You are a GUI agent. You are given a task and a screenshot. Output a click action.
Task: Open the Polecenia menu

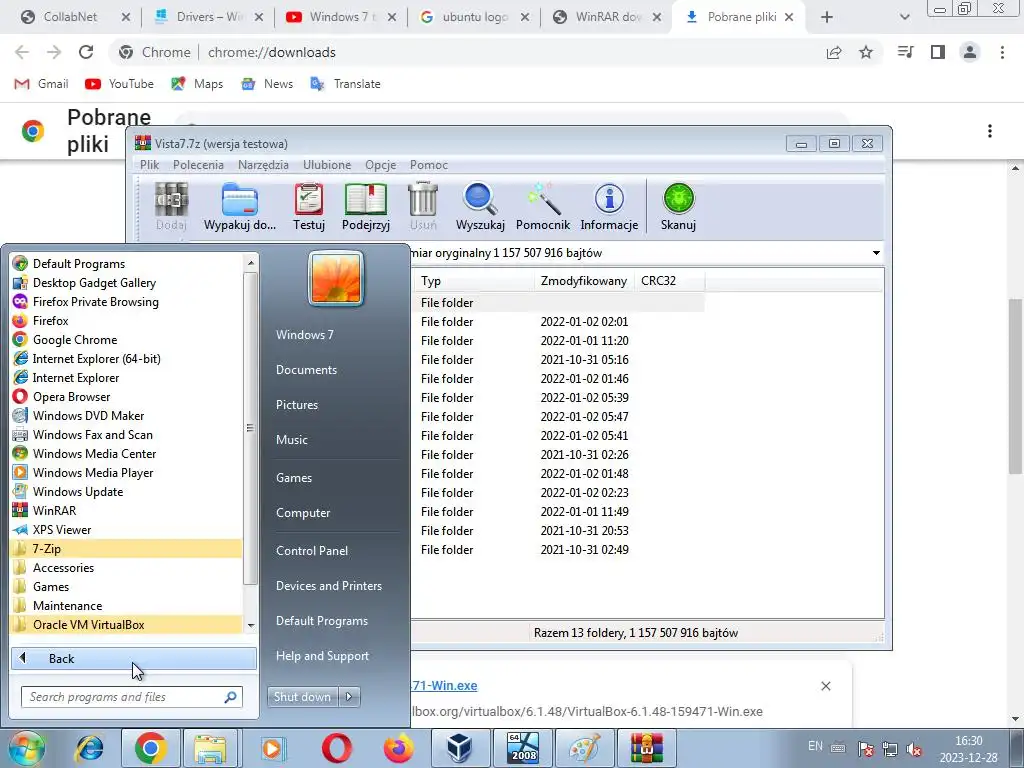coord(198,165)
